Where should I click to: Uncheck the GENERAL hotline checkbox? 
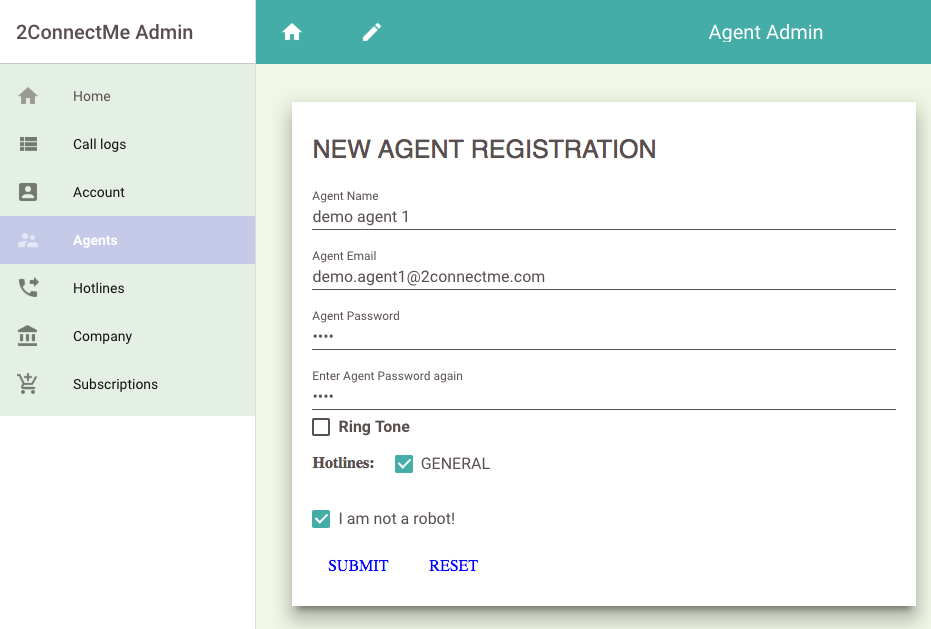[404, 464]
